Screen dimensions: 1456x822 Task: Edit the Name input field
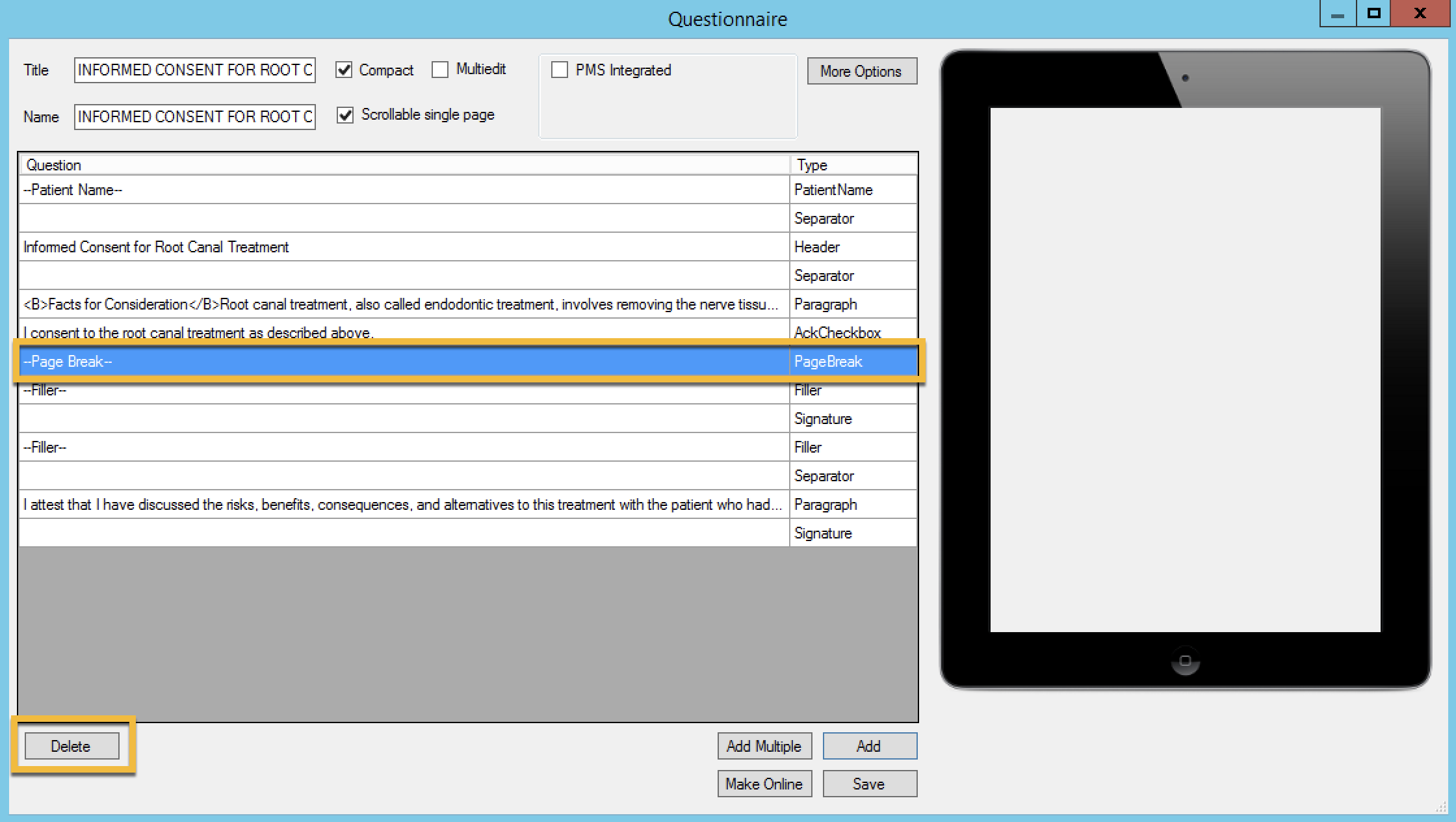pos(195,117)
